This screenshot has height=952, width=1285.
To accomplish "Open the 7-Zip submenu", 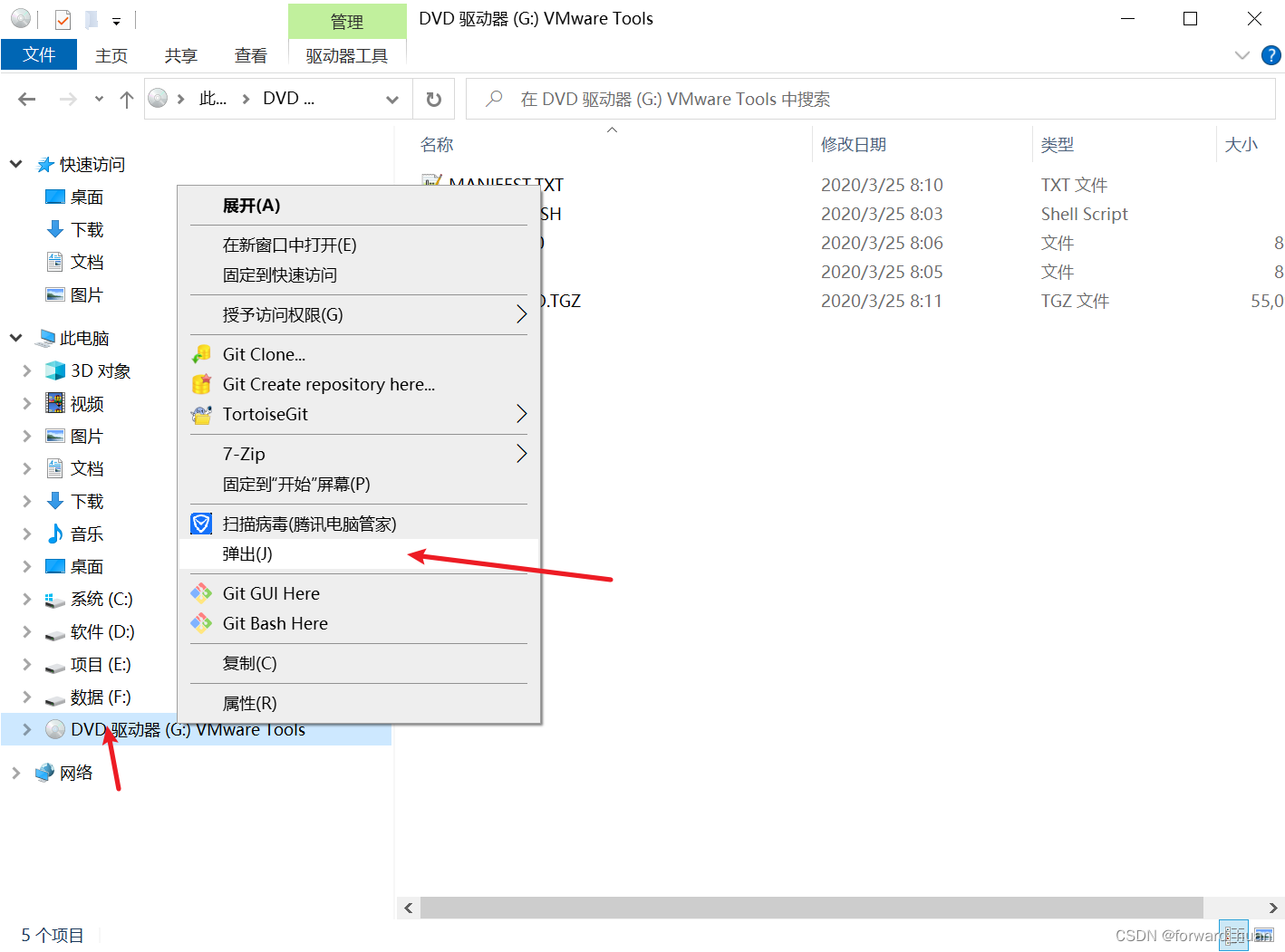I will (359, 455).
